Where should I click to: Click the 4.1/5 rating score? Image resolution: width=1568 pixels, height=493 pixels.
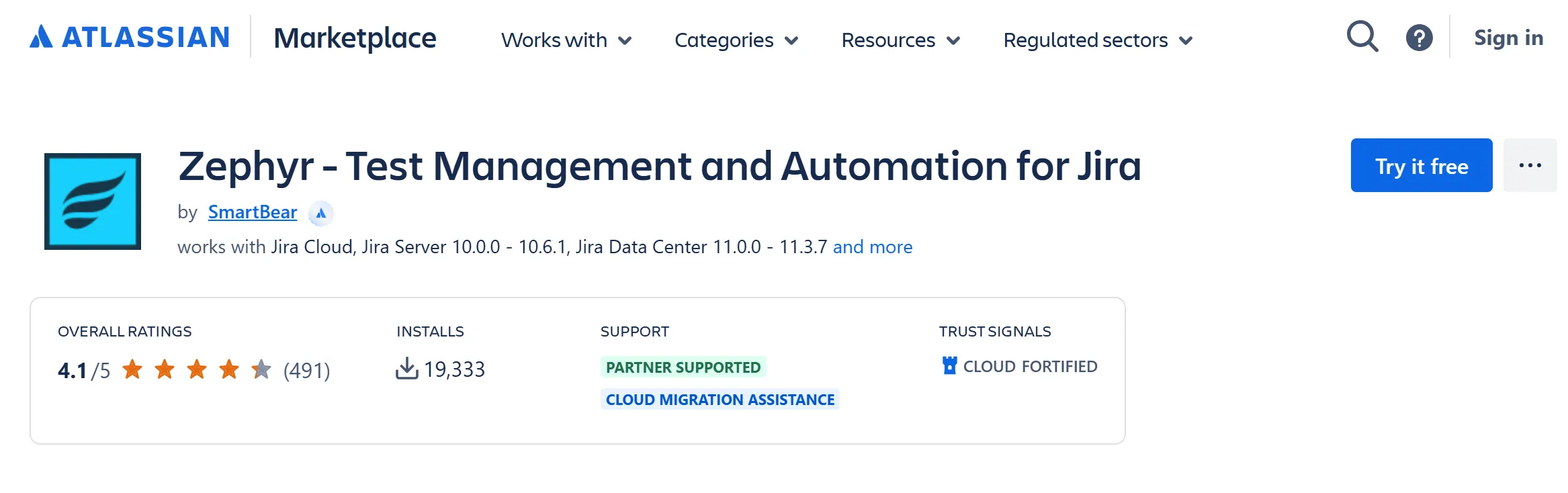[x=84, y=370]
